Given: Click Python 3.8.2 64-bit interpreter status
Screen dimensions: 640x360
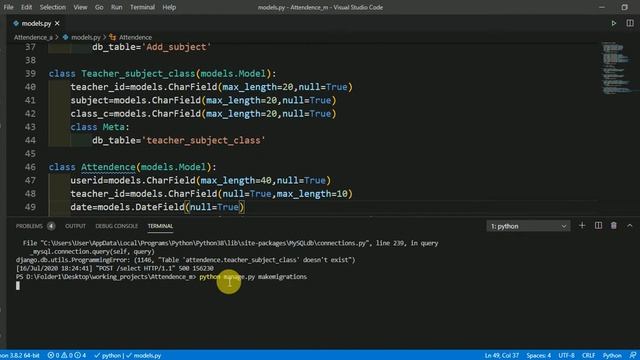Looking at the screenshot, I should click(20, 356).
